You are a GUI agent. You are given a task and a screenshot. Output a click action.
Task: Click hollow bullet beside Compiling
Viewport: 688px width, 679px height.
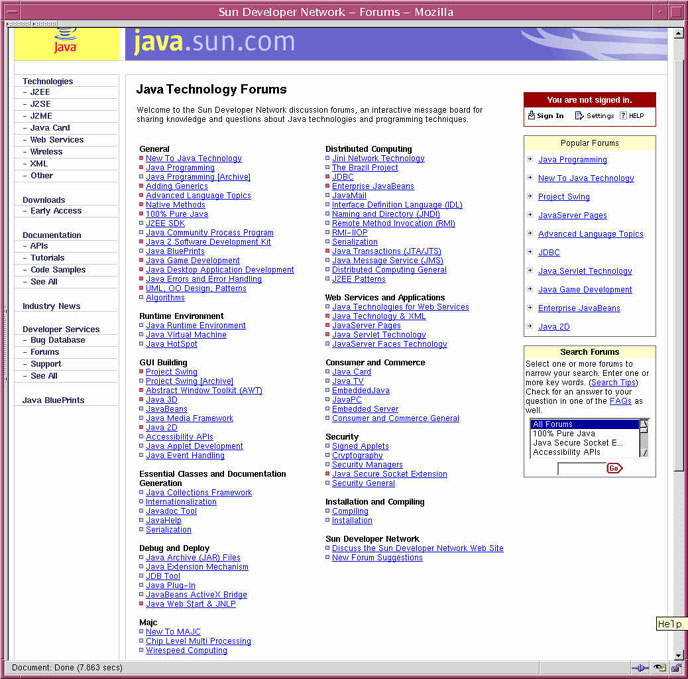[x=327, y=510]
